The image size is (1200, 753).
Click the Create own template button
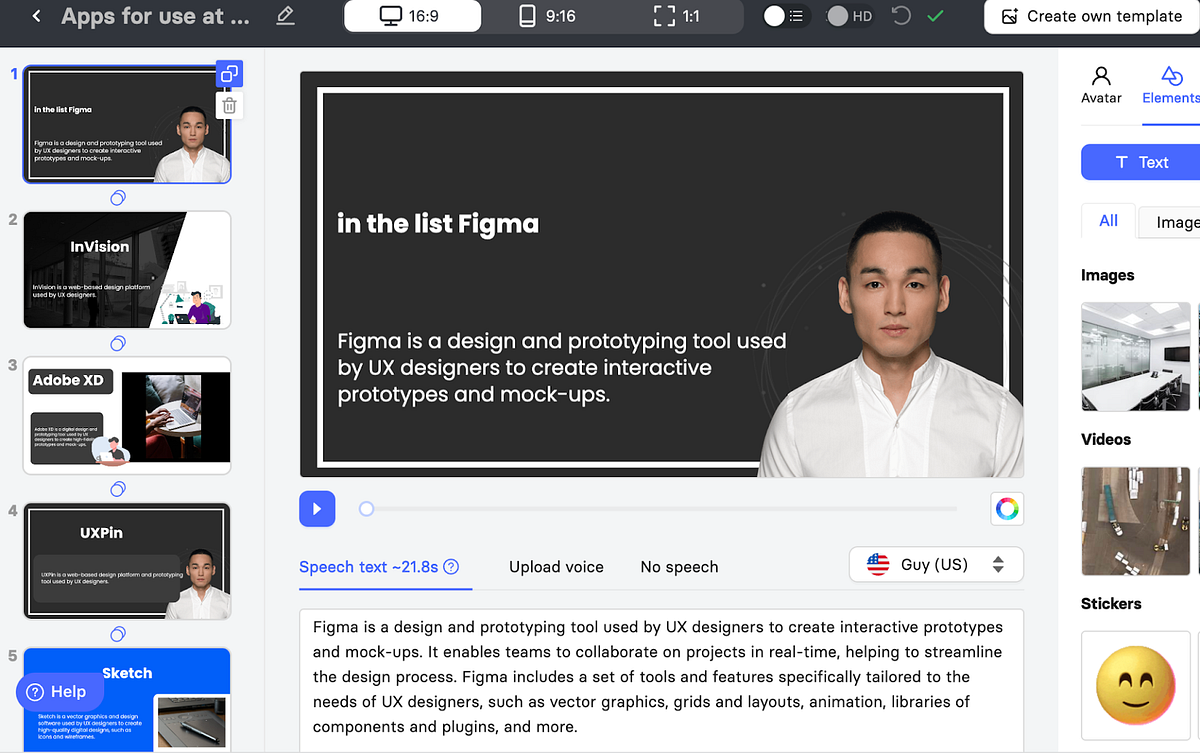point(1092,16)
